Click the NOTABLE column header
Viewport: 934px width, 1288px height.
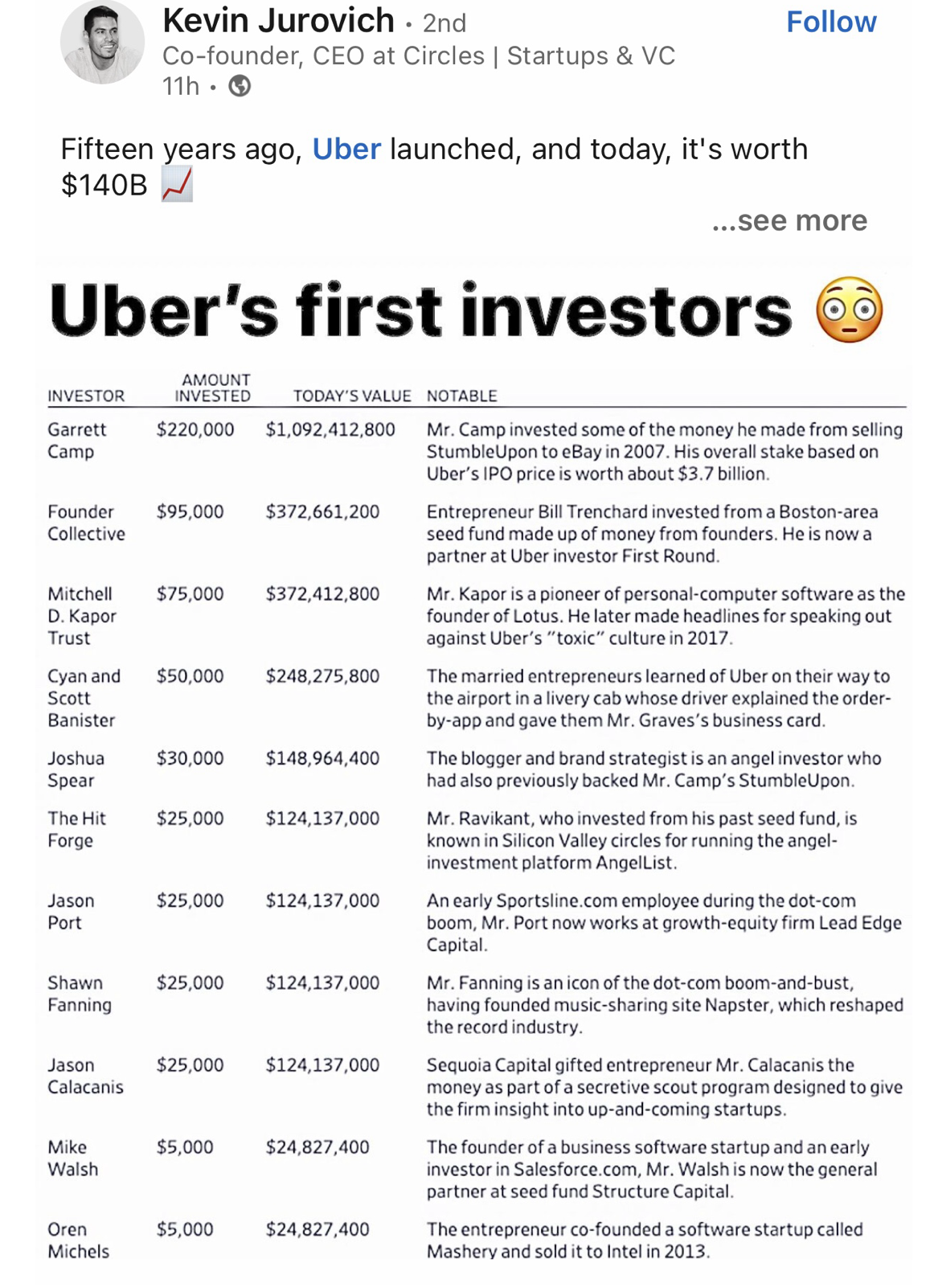coord(461,396)
